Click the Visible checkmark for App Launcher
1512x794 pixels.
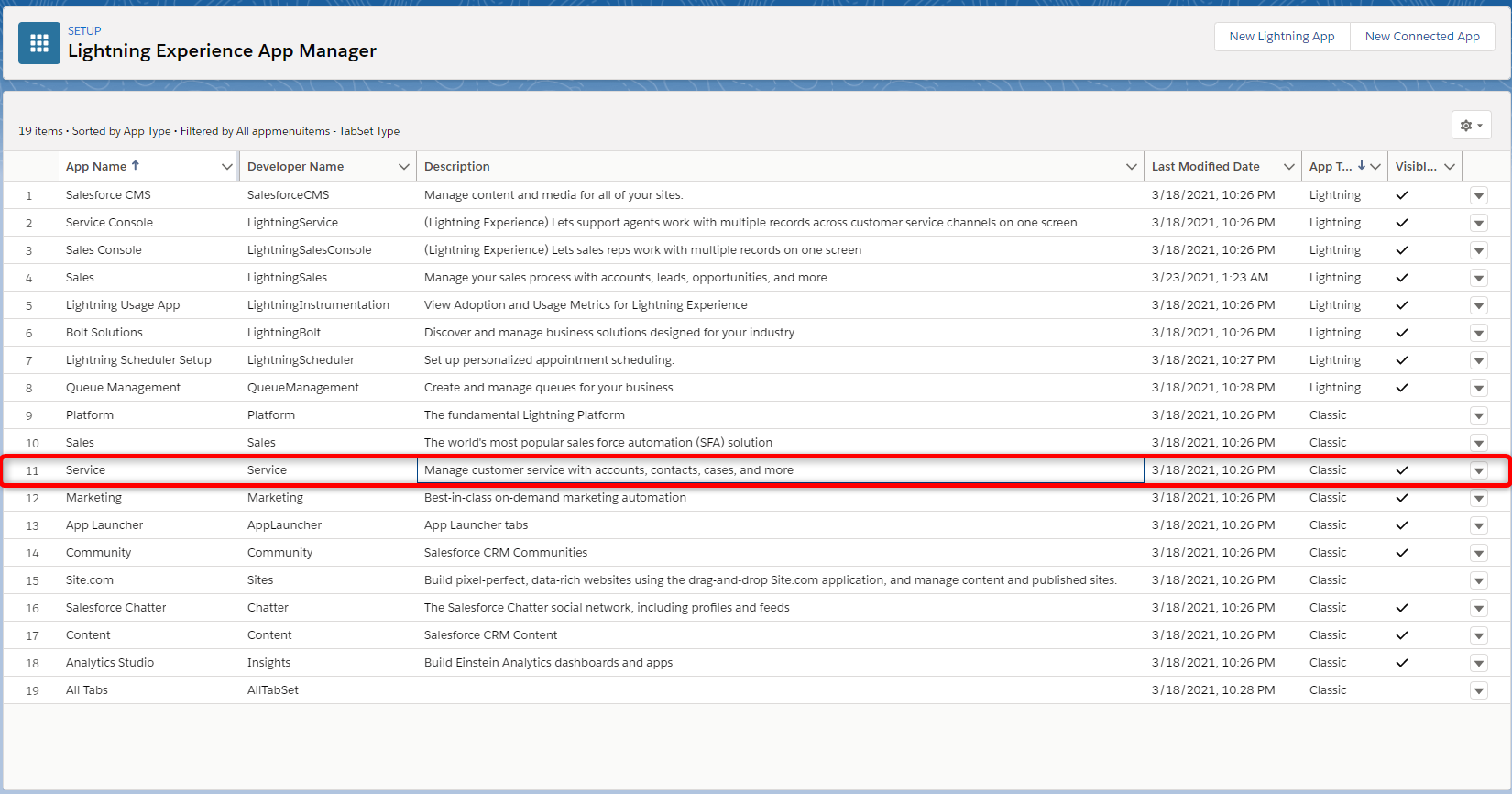coord(1402,525)
